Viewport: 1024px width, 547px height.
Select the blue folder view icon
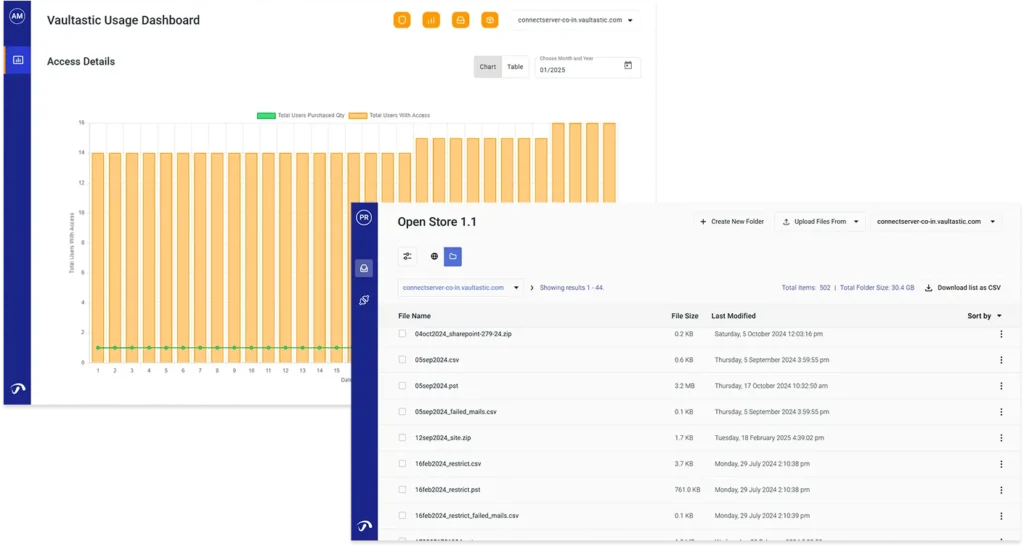click(x=453, y=257)
